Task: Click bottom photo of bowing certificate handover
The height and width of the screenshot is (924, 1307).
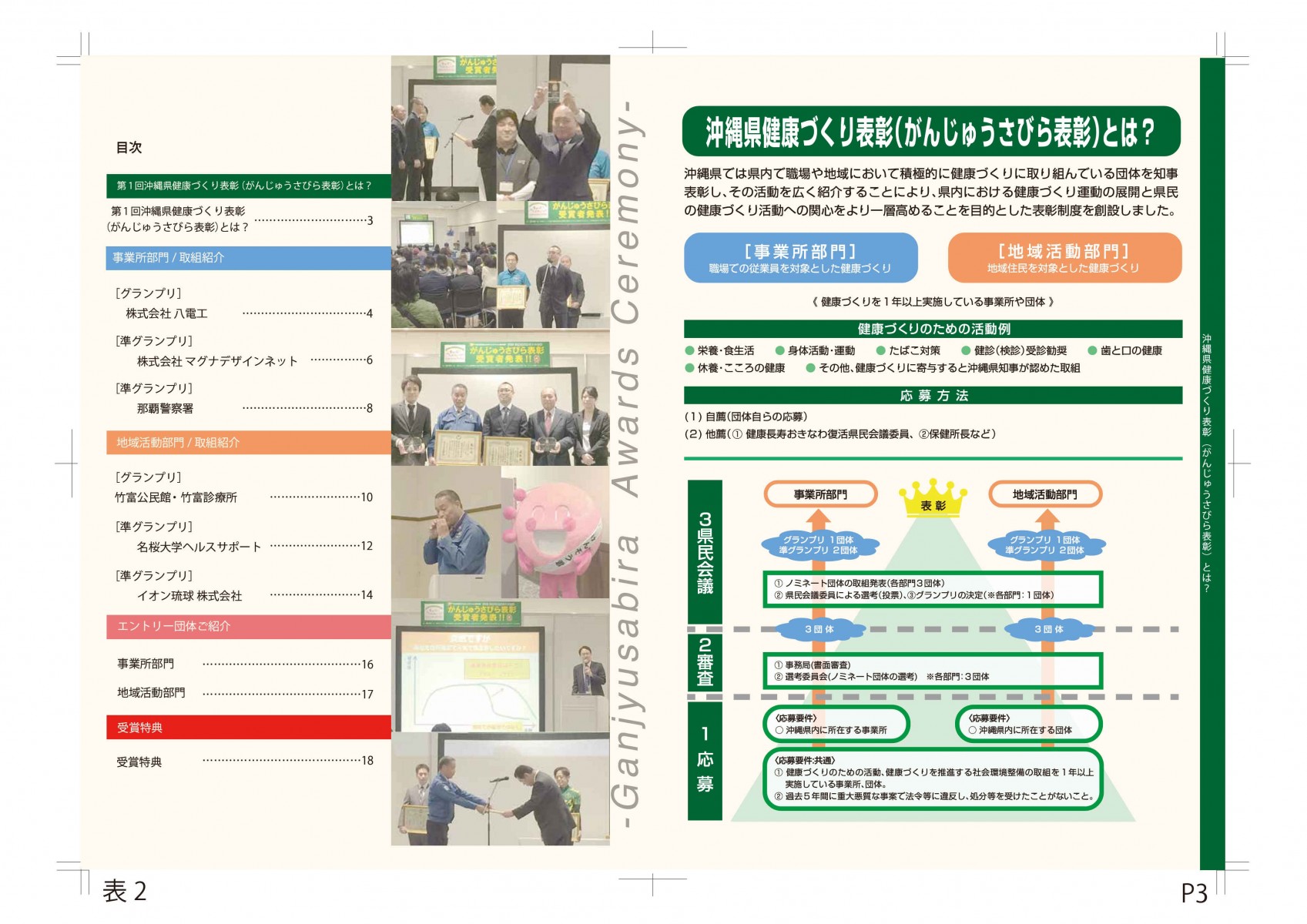Action: coord(501,789)
